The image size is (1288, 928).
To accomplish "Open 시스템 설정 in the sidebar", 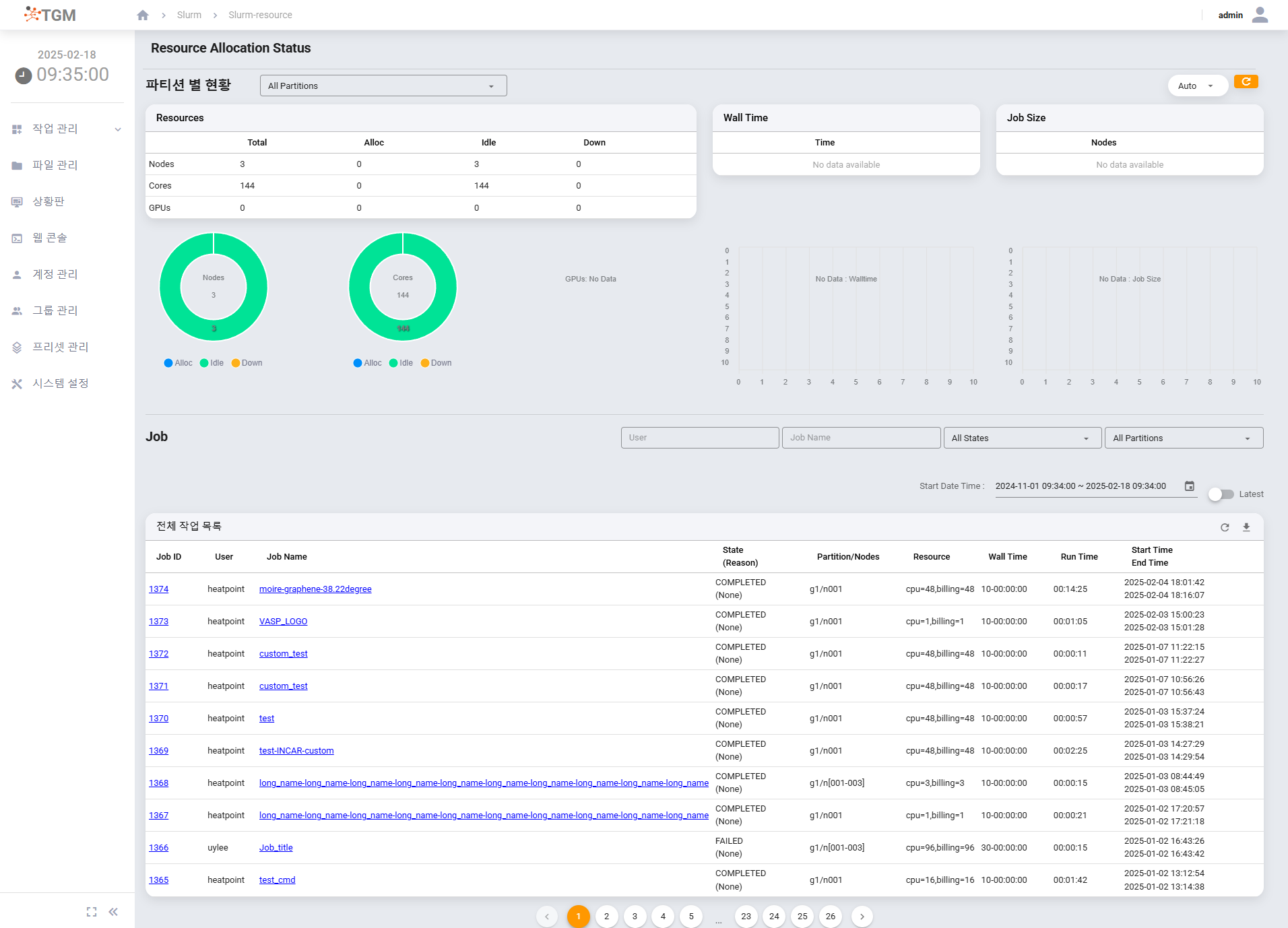I will tap(61, 383).
